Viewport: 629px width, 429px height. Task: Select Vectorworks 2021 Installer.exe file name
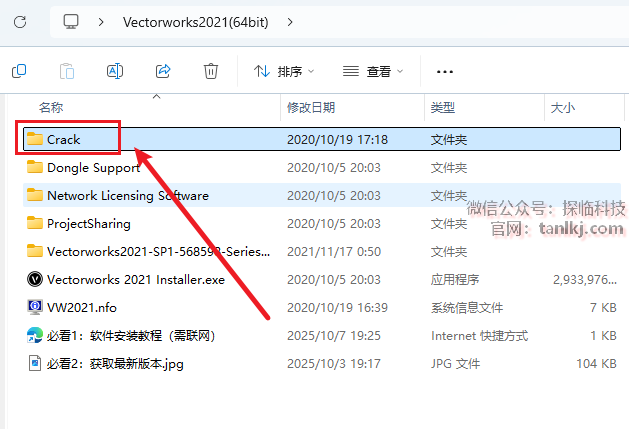(x=136, y=280)
